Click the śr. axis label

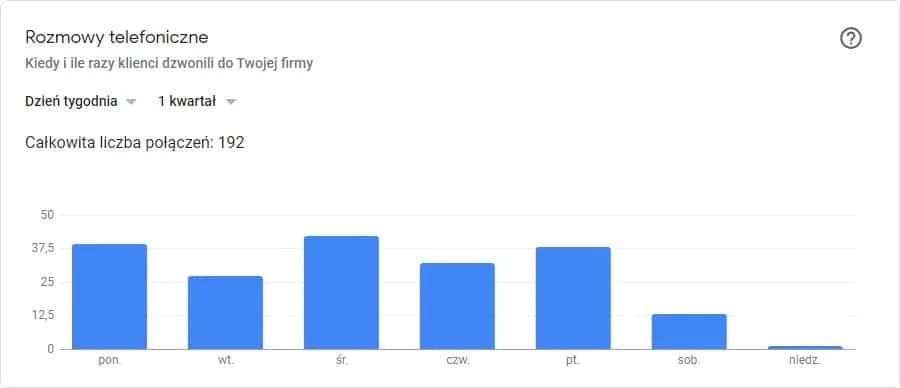(x=341, y=362)
